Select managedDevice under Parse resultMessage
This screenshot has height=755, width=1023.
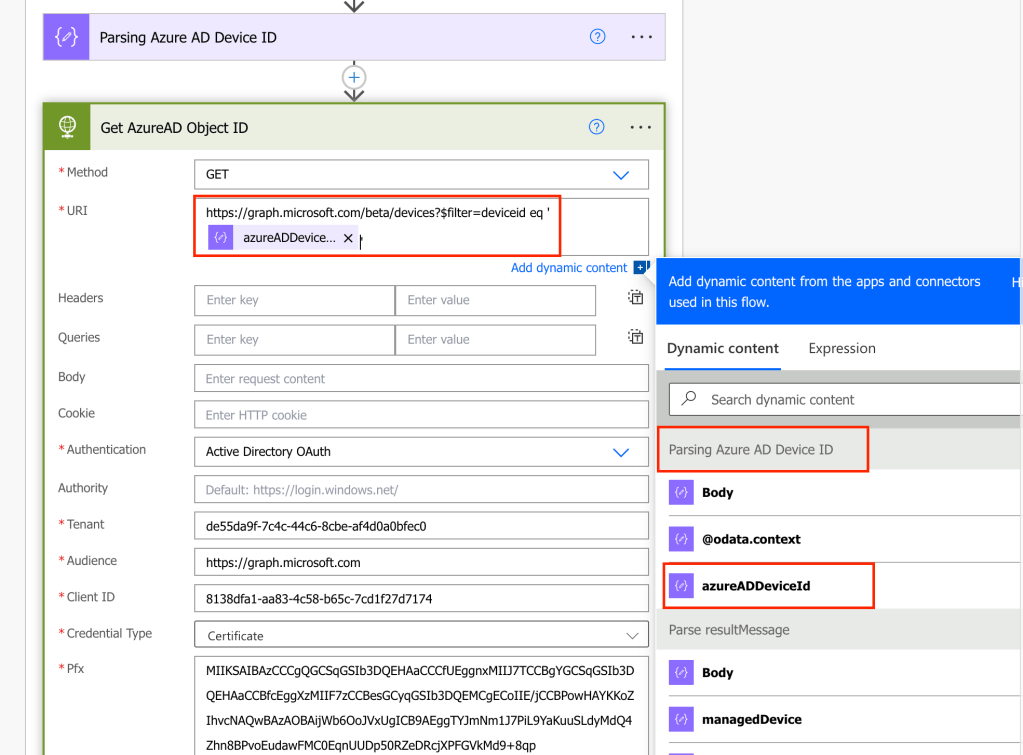751,719
